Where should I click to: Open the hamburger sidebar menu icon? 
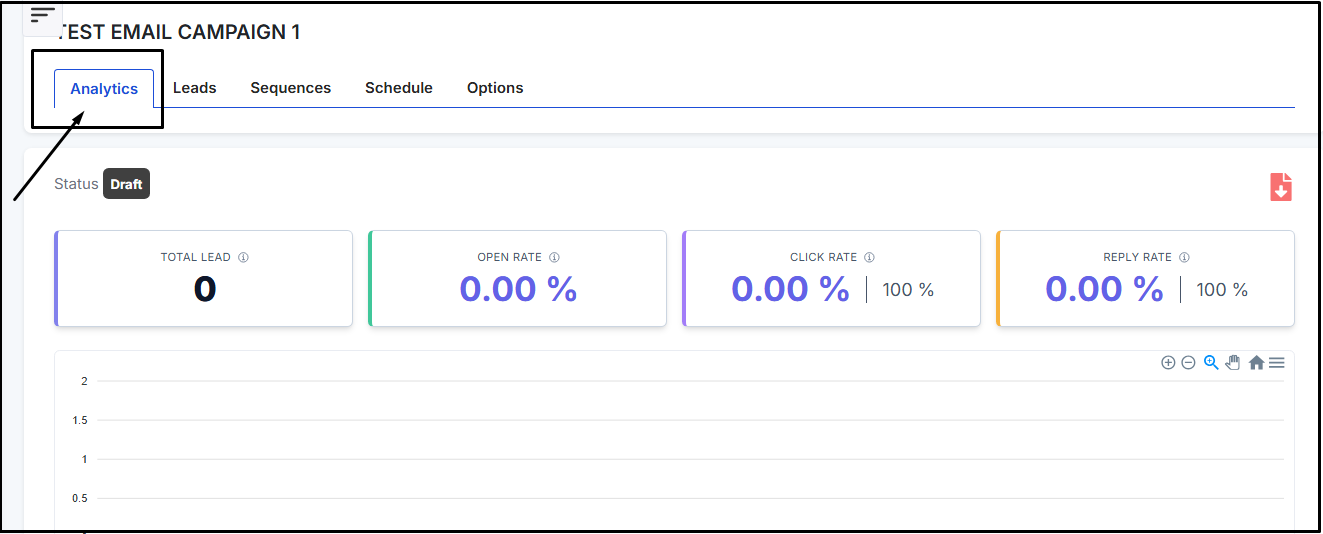point(42,15)
